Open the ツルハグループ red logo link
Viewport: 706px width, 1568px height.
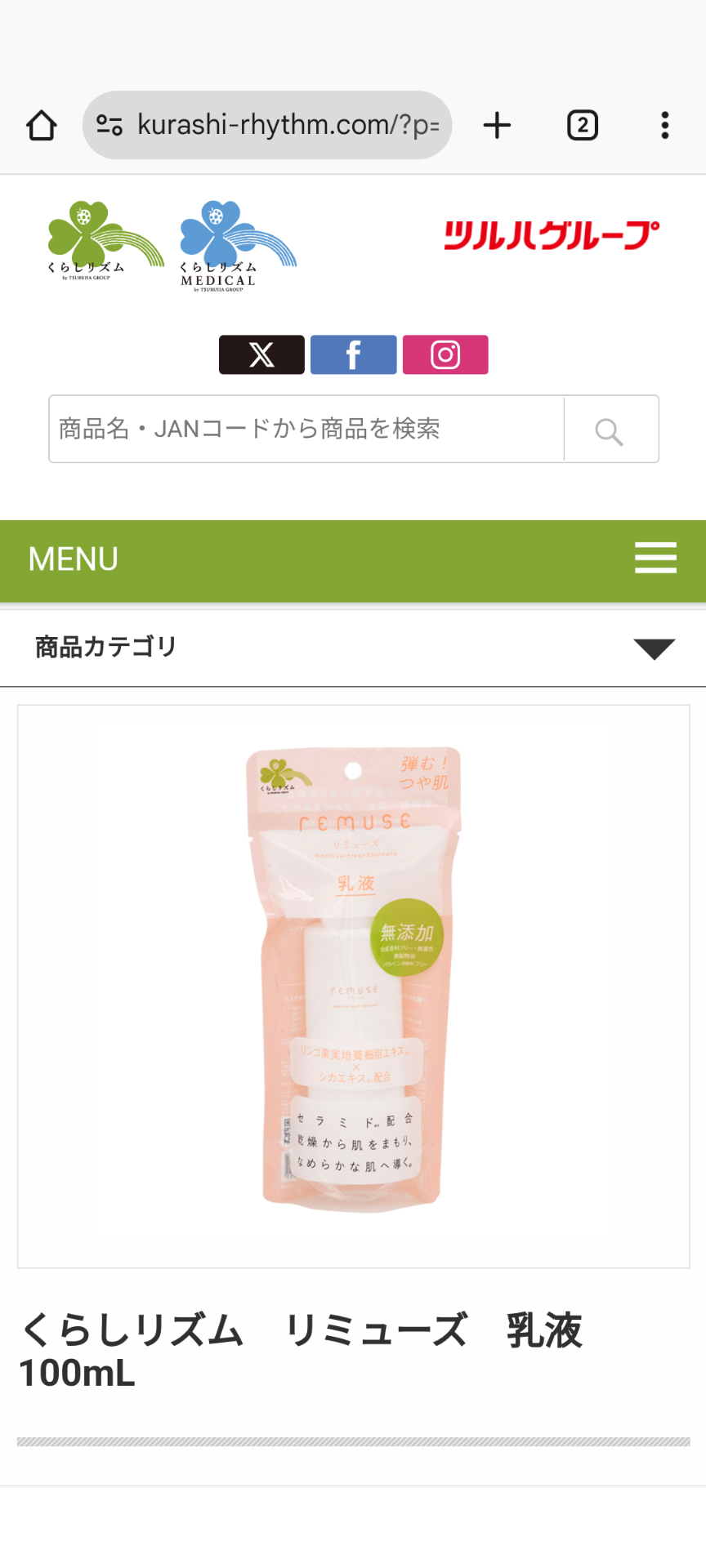pos(552,235)
